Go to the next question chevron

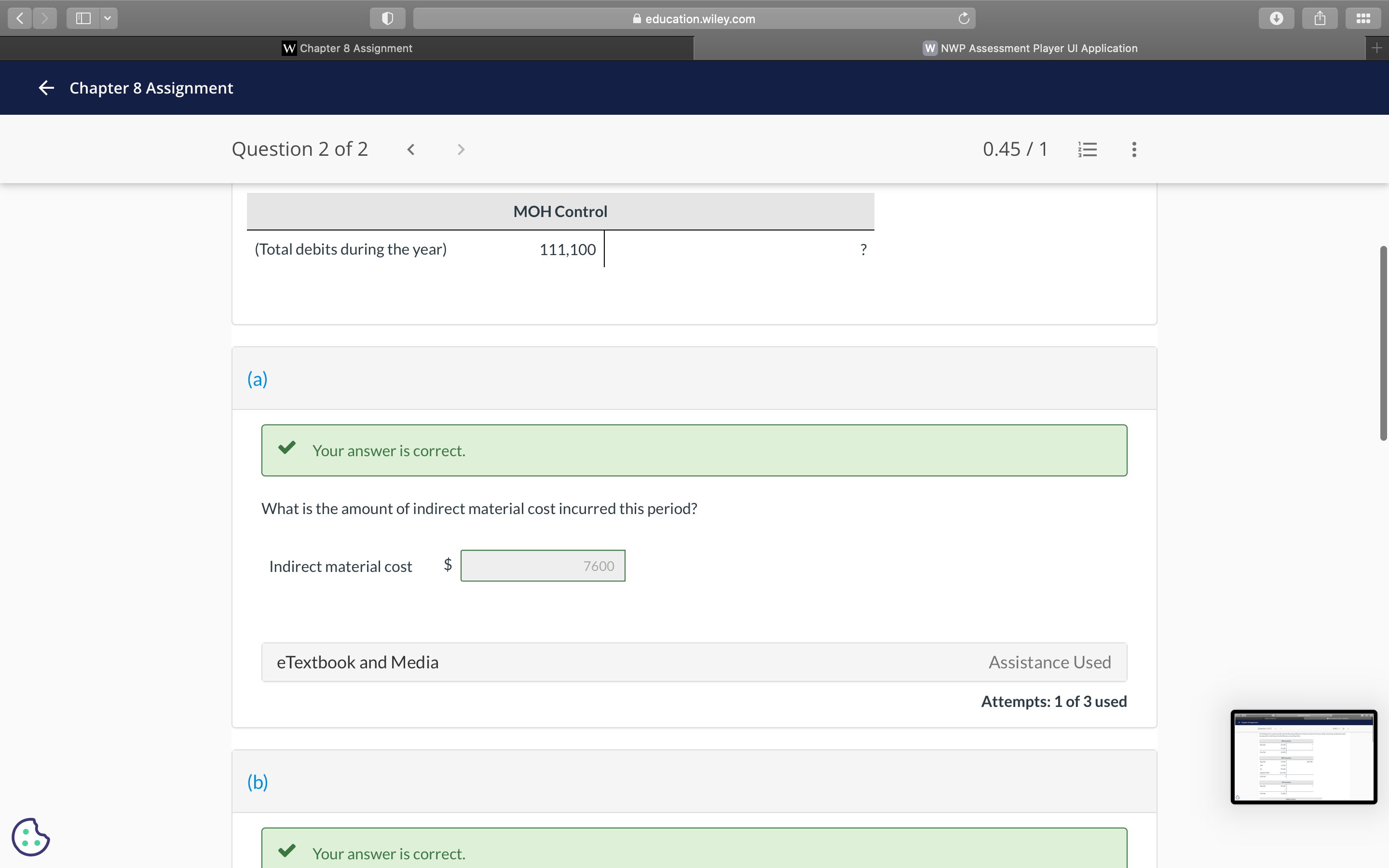[x=461, y=150]
